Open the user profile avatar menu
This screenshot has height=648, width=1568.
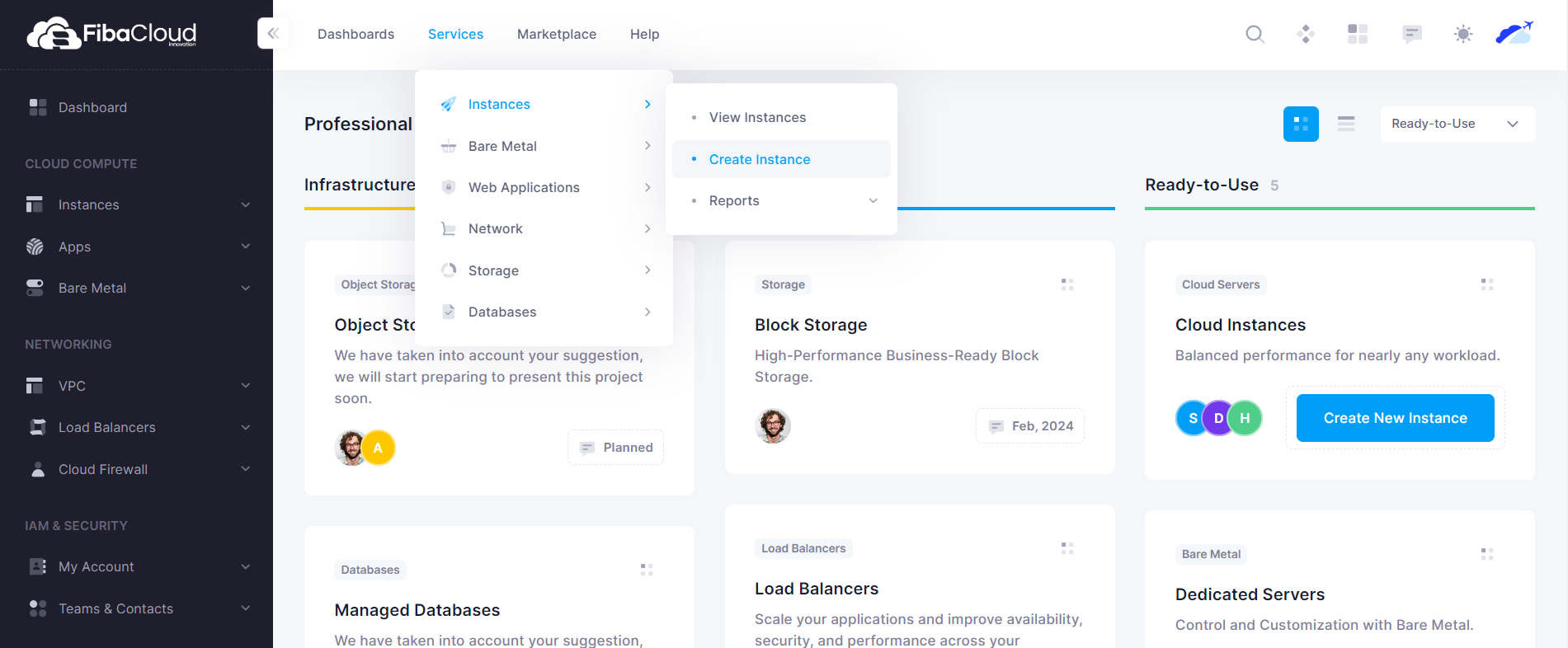tap(1514, 33)
